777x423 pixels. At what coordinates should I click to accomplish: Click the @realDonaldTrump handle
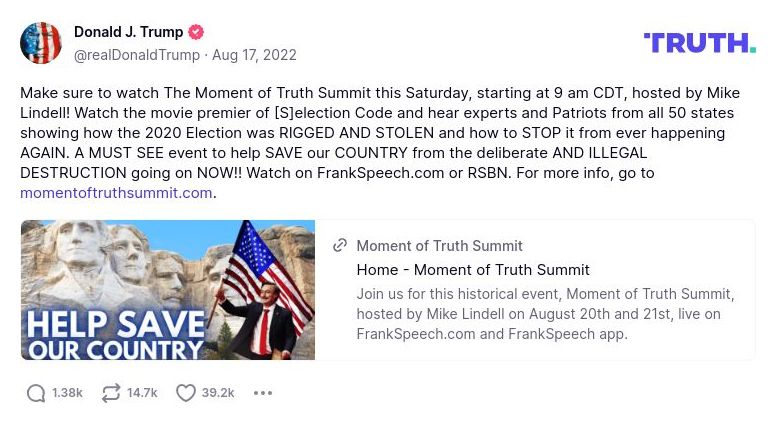136,55
